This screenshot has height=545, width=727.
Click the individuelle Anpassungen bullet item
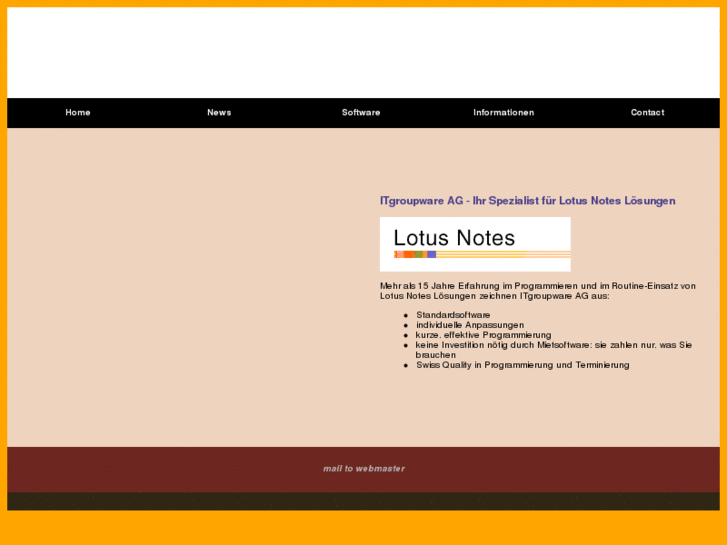click(470, 325)
